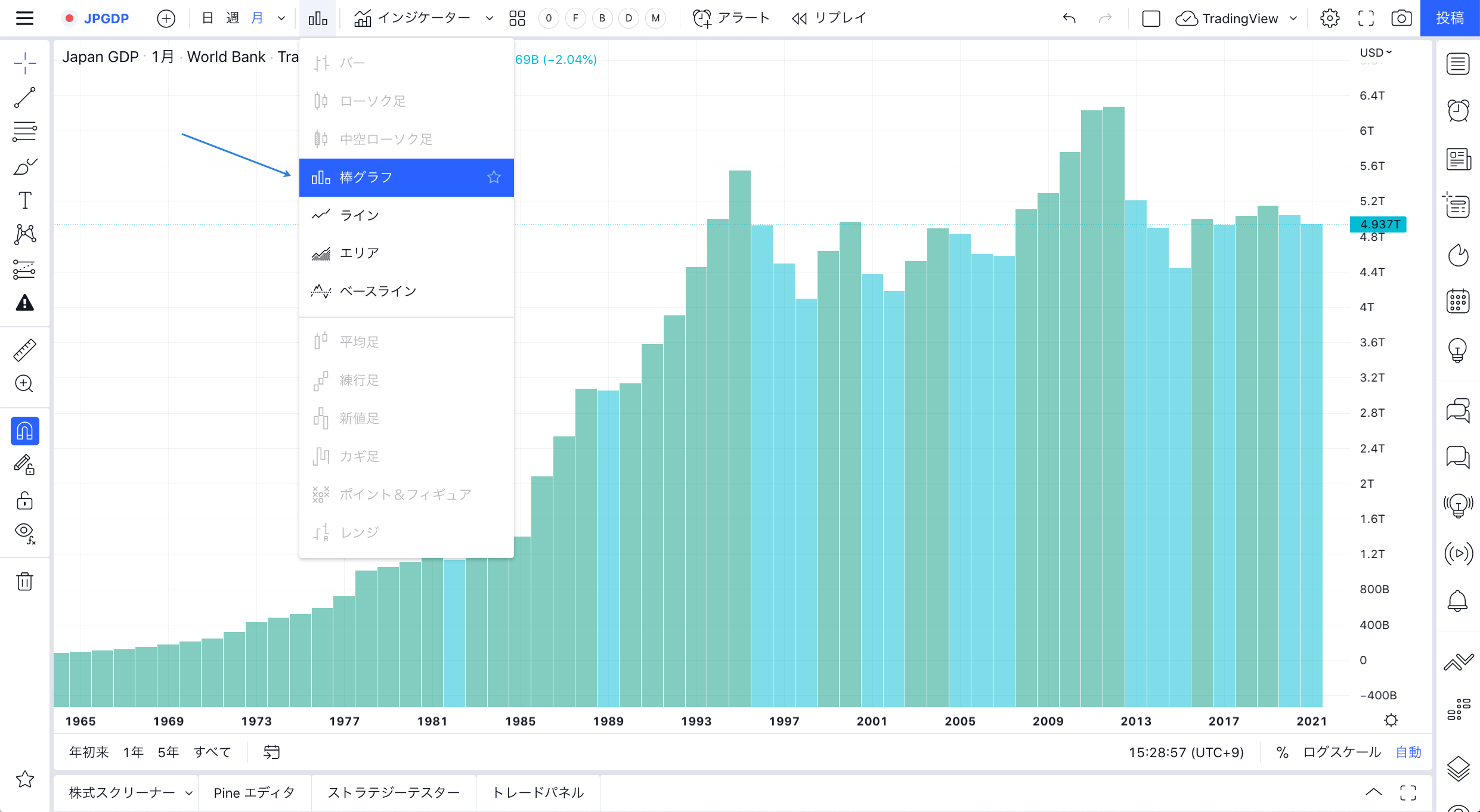The height and width of the screenshot is (812, 1480).
Task: Toggle ログスケール log scale
Action: (x=1342, y=752)
